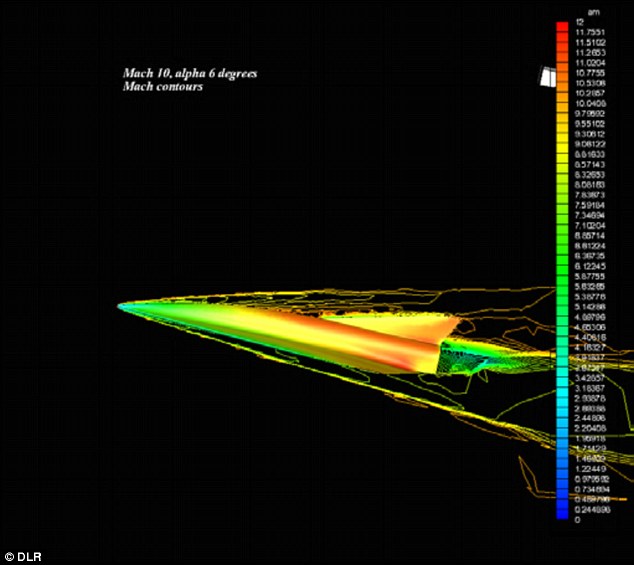Select the 0 value at the legend bottom
This screenshot has height=565, width=634.
point(577,520)
